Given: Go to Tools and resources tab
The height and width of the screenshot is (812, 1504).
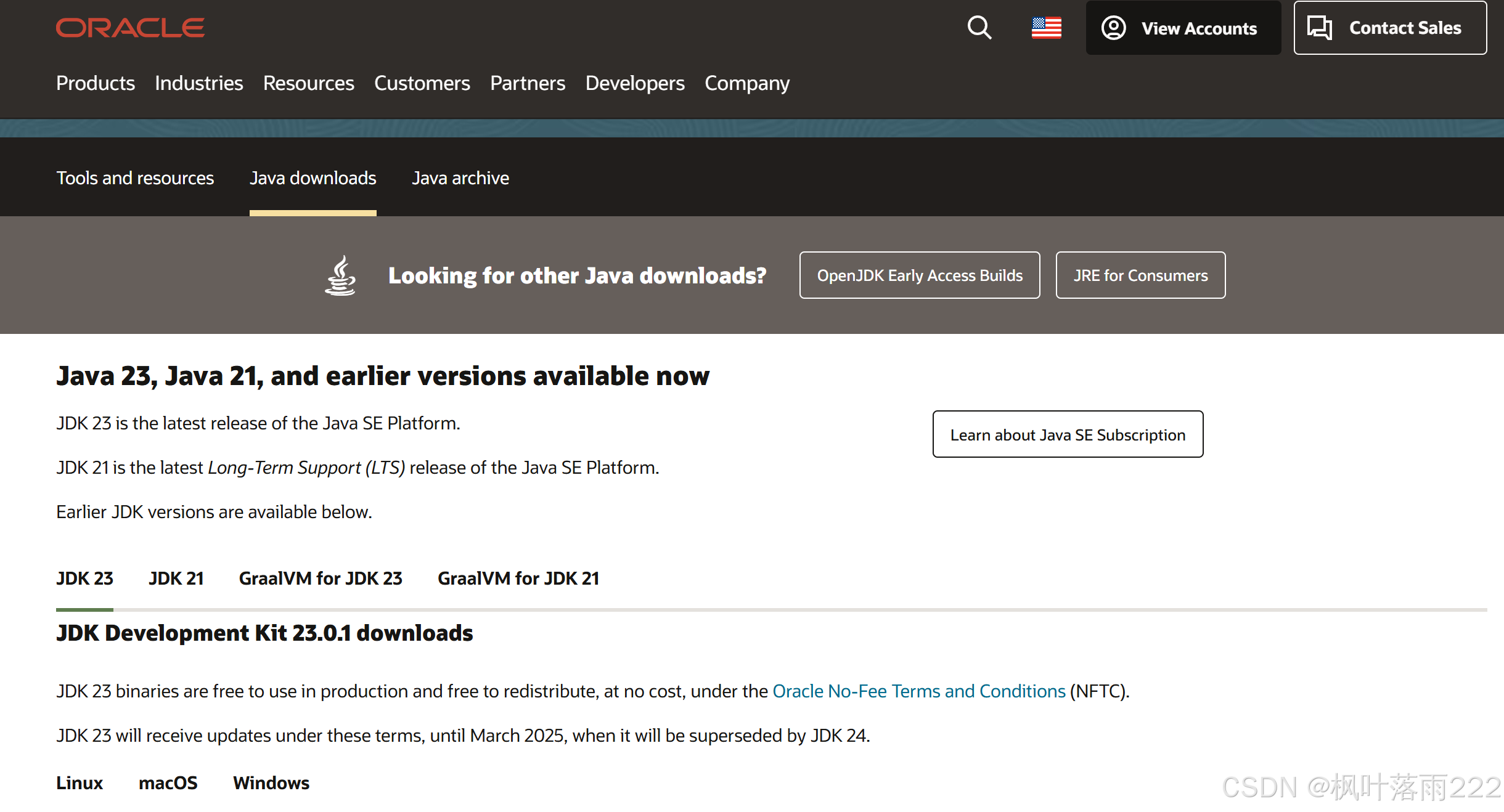Looking at the screenshot, I should (x=135, y=178).
